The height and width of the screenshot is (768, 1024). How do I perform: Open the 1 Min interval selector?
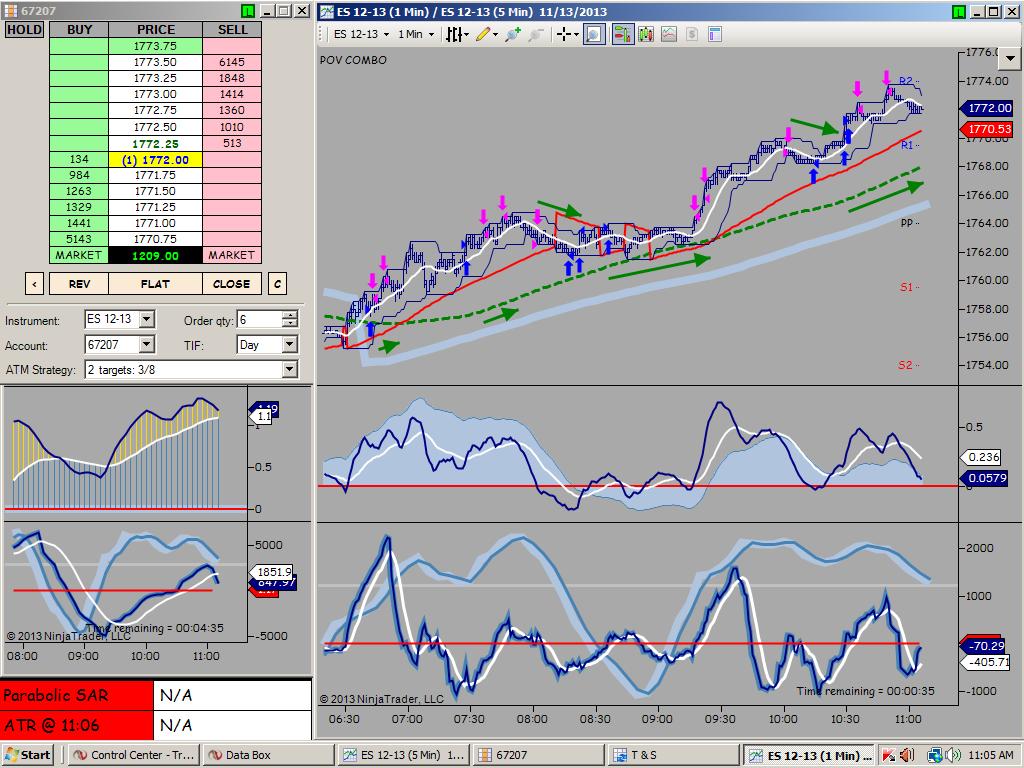[x=415, y=35]
